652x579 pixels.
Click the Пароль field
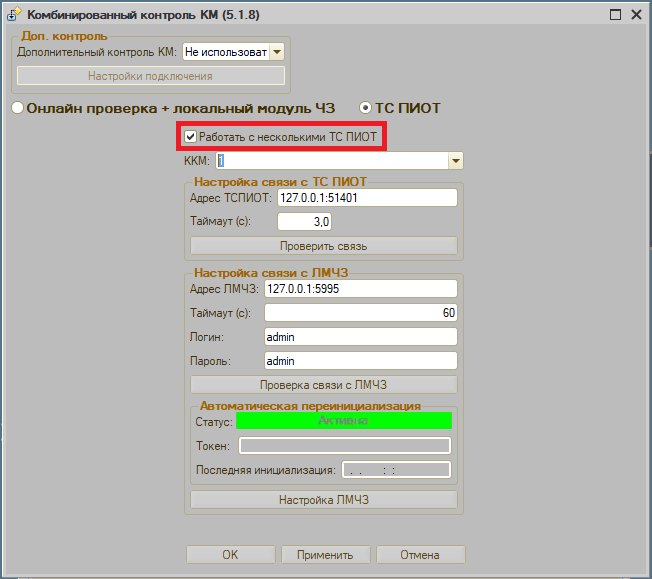361,361
